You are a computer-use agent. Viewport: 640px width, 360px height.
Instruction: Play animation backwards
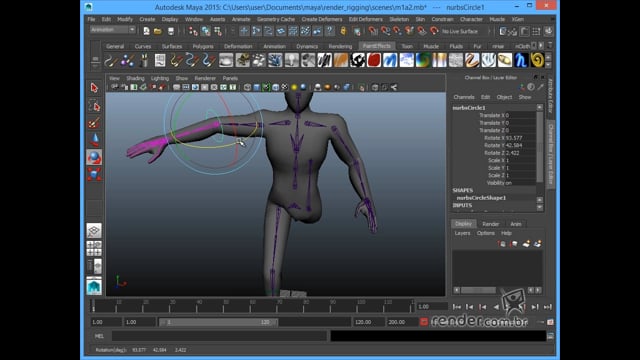pyautogui.click(x=496, y=307)
